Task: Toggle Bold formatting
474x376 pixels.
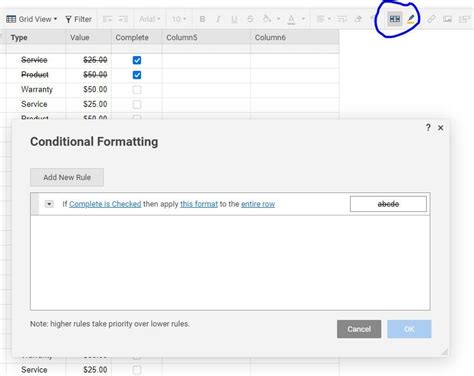Action: point(202,19)
